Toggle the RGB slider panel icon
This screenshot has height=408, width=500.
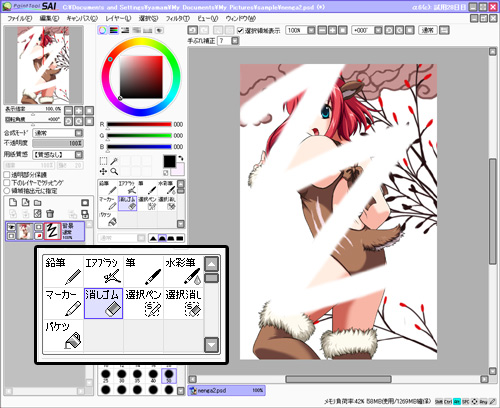(114, 30)
